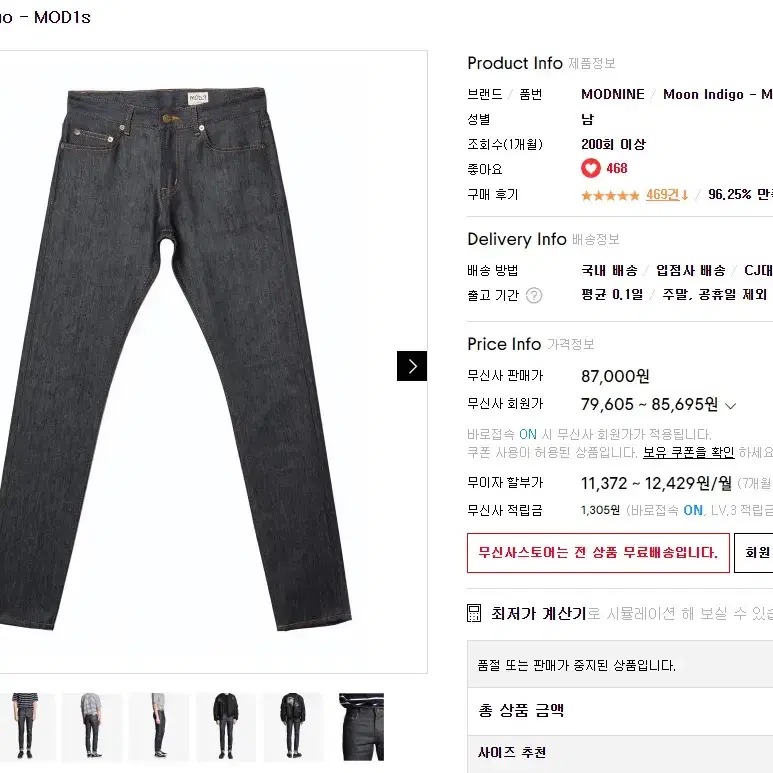Open the 보유 쿠폰을 확인 link
The width and height of the screenshot is (773, 773).
click(689, 452)
